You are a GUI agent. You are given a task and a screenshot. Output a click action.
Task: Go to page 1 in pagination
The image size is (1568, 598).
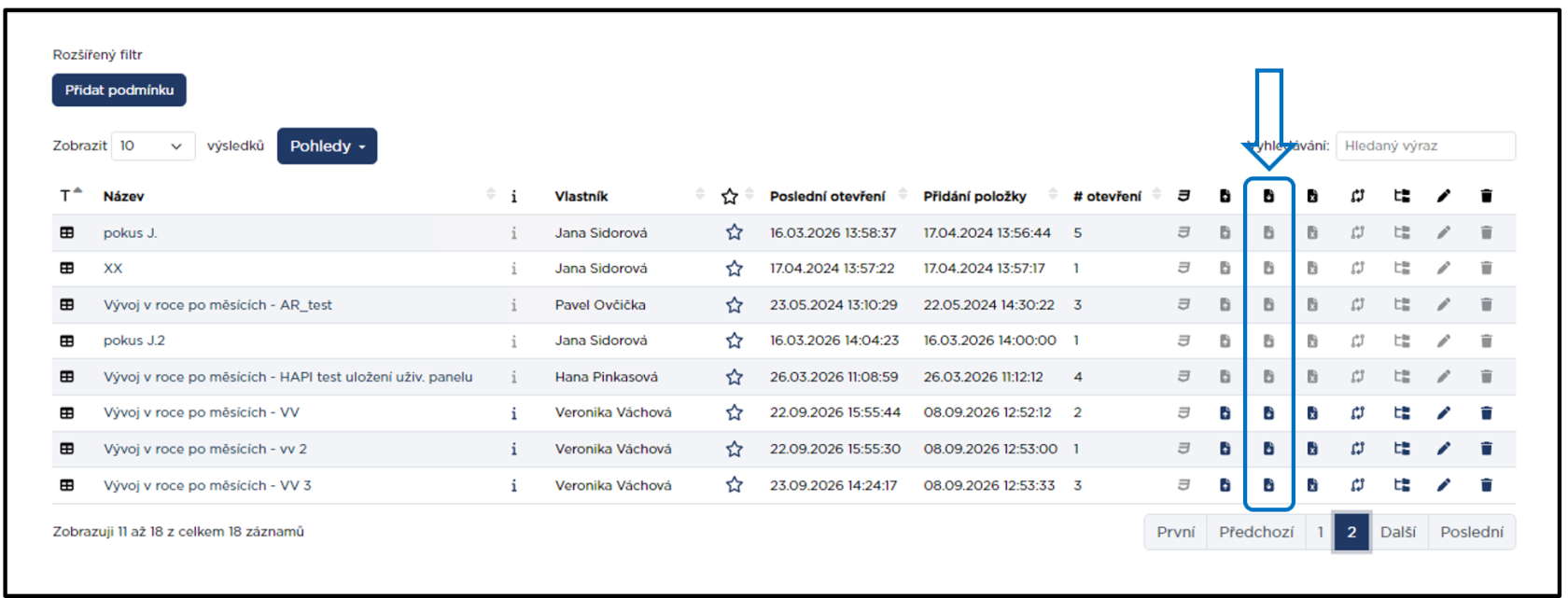tap(1320, 532)
